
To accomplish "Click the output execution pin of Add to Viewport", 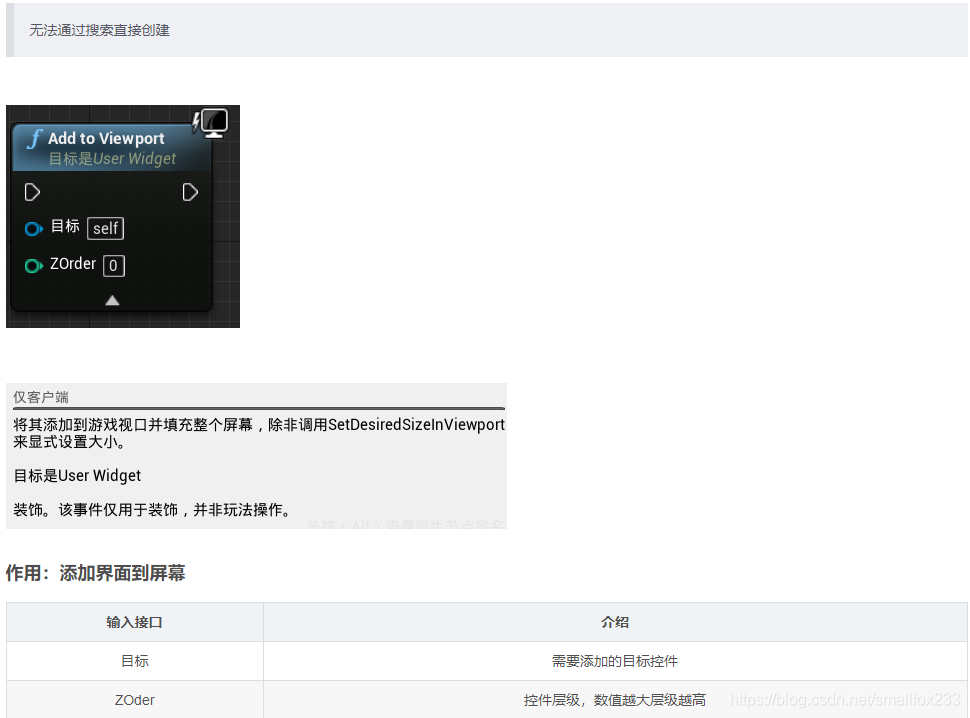I will click(190, 192).
